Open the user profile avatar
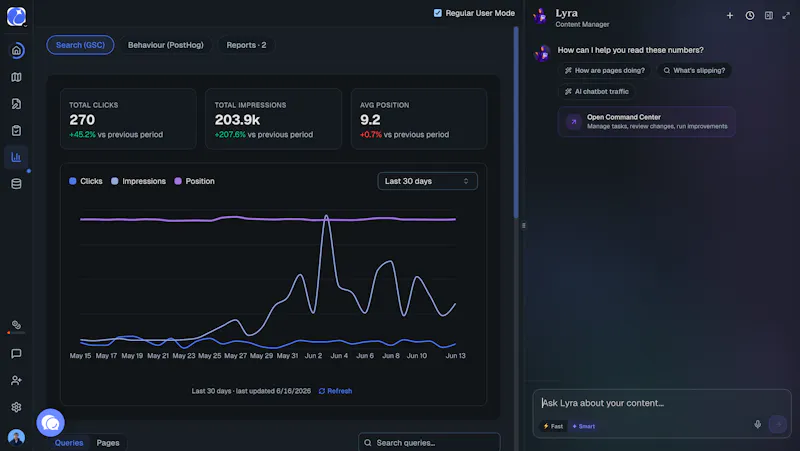The image size is (800, 451). [x=16, y=437]
